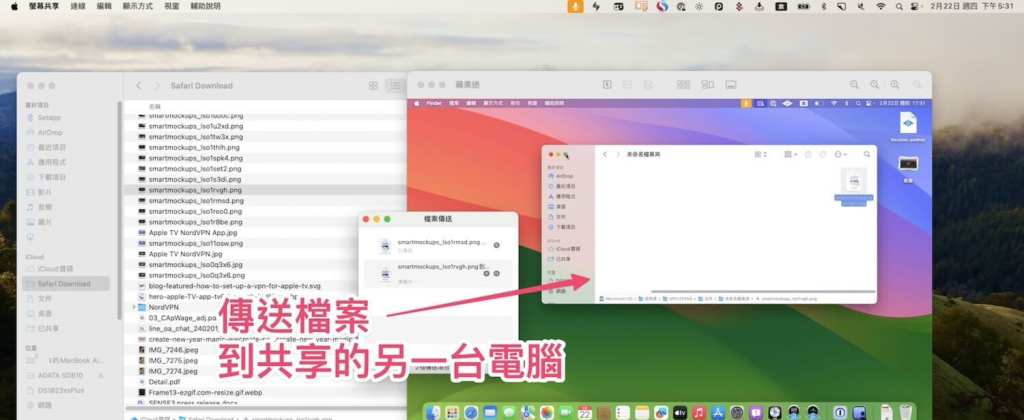Viewport: 1024px width, 420px height.
Task: Go forward in the Safari Download Finder window
Action: click(x=157, y=86)
